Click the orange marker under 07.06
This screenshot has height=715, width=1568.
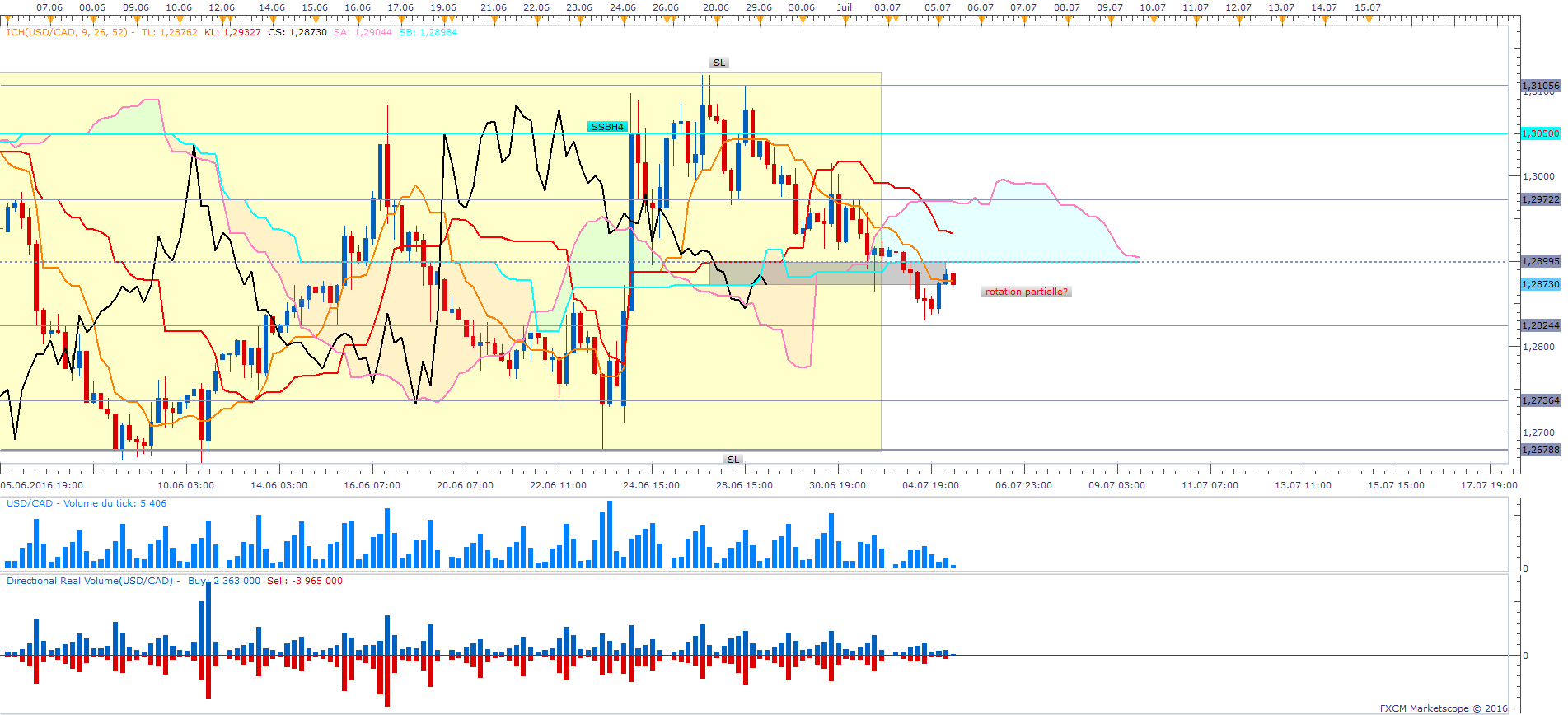coord(49,17)
